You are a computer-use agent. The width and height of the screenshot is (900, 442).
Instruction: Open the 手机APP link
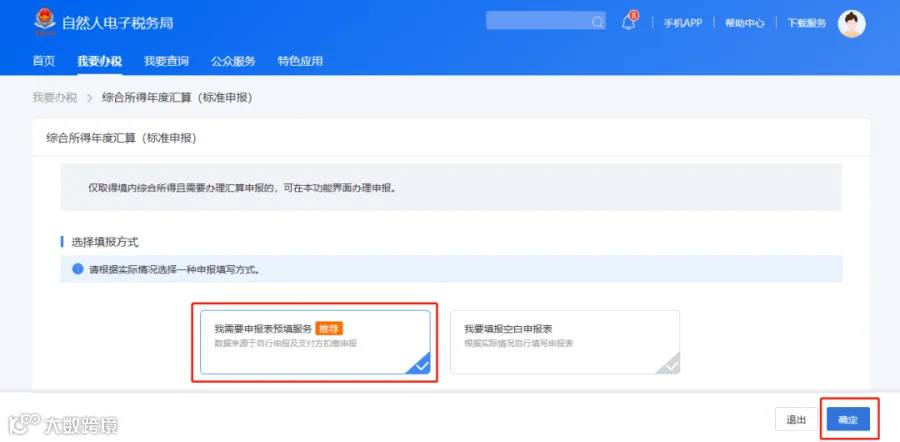[683, 23]
